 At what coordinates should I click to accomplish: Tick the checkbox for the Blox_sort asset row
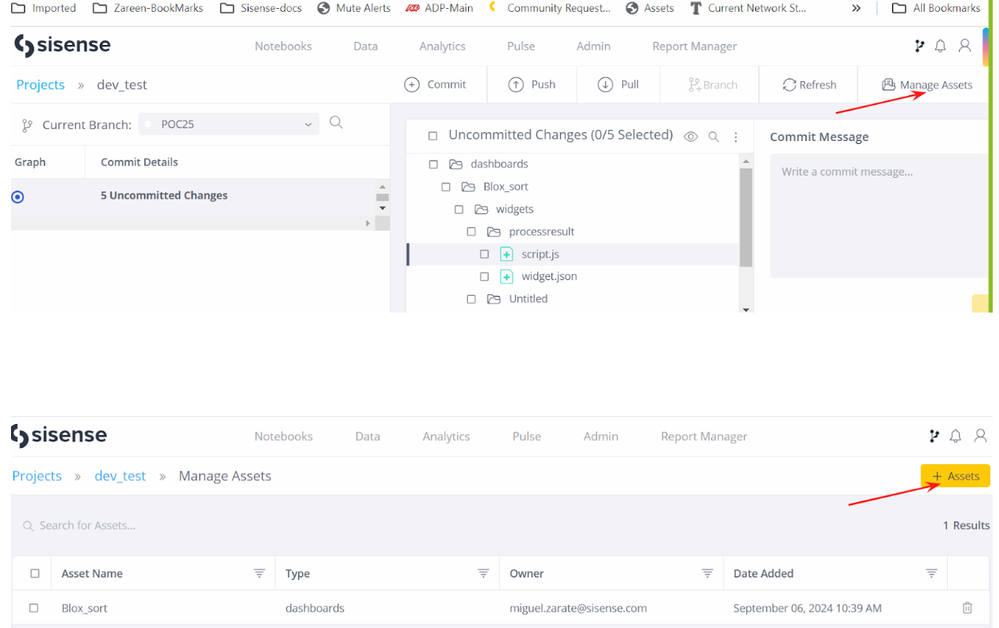tap(34, 608)
